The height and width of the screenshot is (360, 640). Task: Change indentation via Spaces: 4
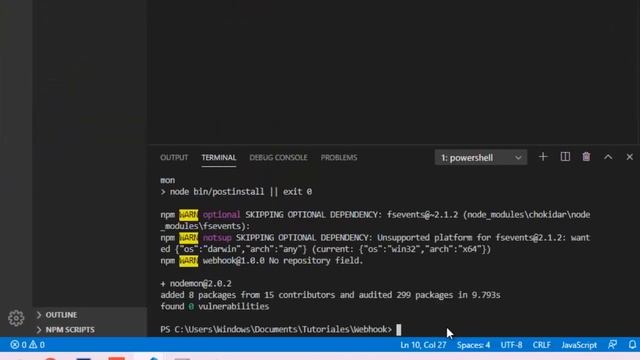(x=473, y=345)
